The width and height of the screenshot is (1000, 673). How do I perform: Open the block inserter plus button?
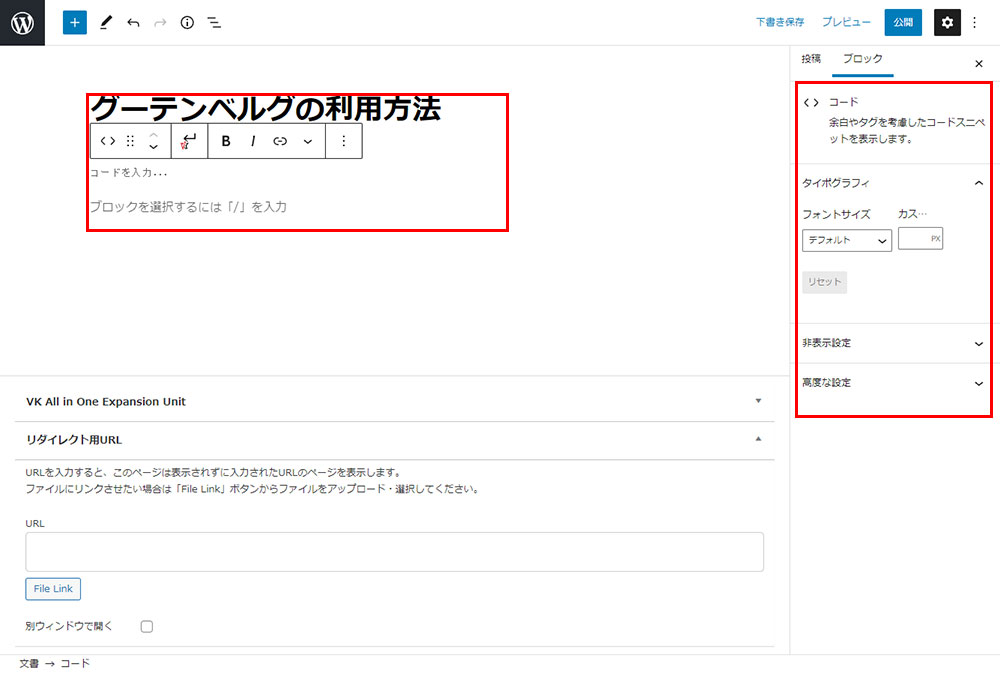click(x=75, y=22)
